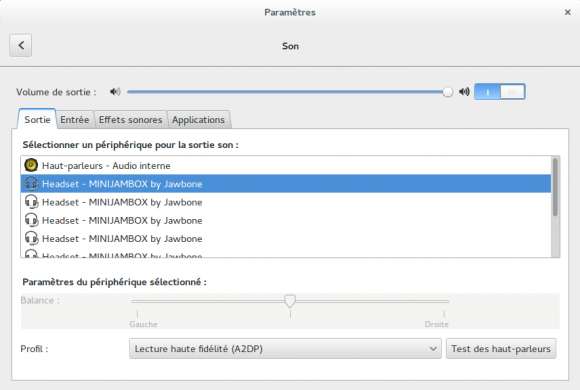Screen dimensions: 580x390
Task: Adjust the Volume de sortie slider handle
Action: 448,92
